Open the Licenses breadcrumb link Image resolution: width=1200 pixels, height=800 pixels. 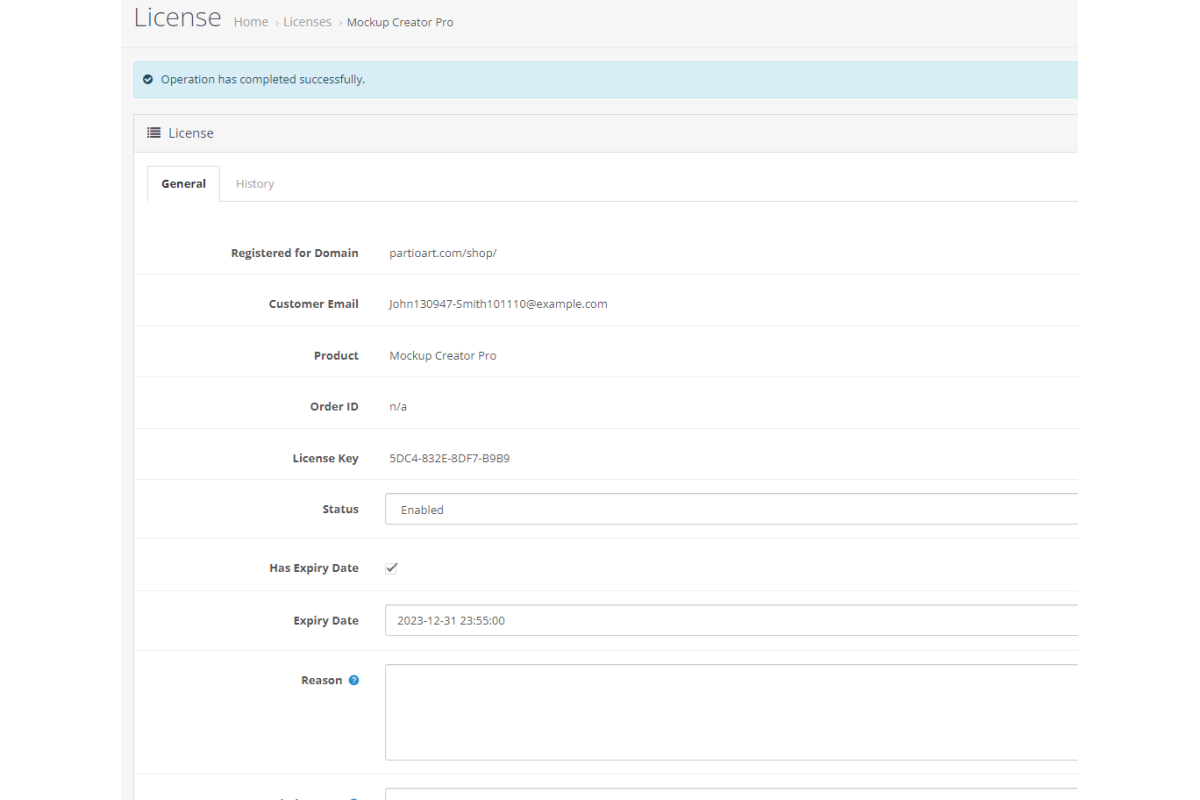click(307, 22)
